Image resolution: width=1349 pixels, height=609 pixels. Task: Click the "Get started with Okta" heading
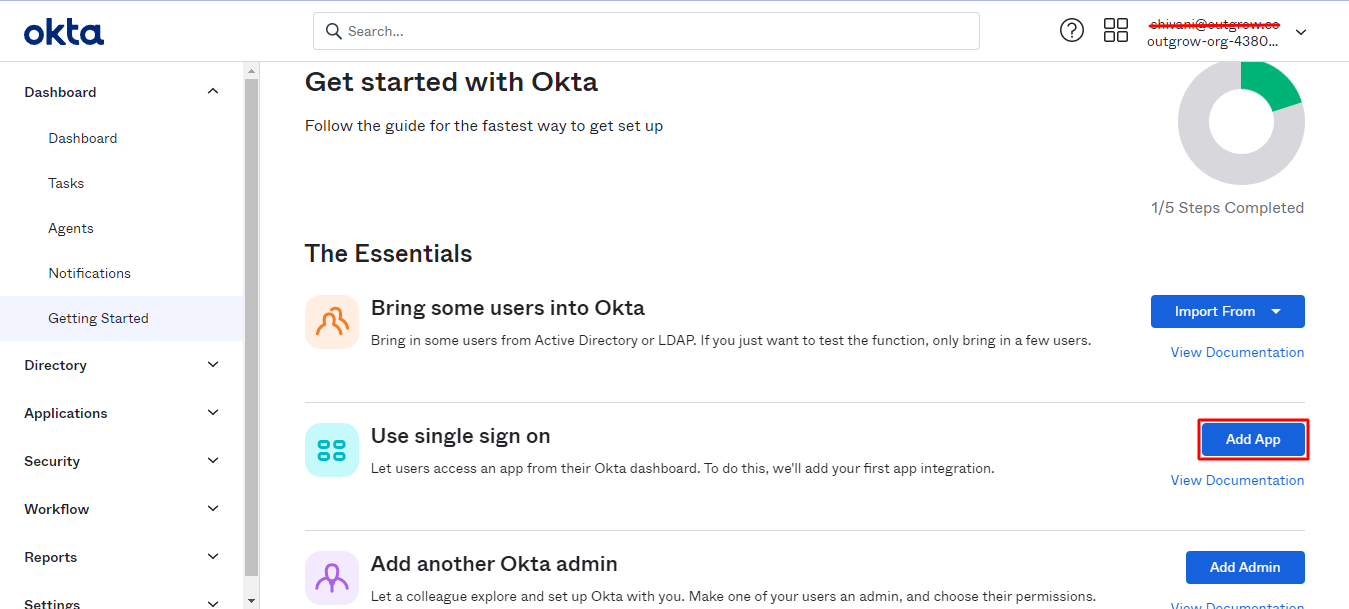coord(451,82)
